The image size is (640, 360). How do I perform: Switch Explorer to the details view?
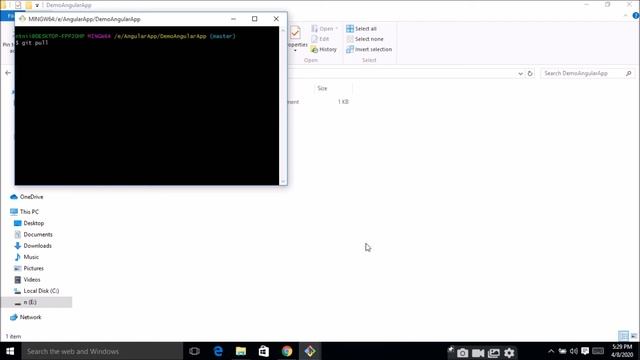623,336
